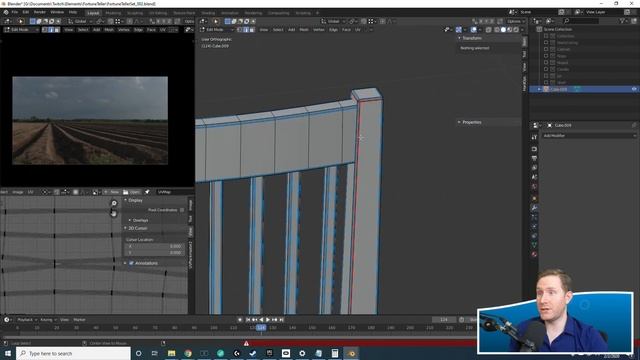640x360 pixels.
Task: Open the Material properties tab icon
Action: (534, 254)
